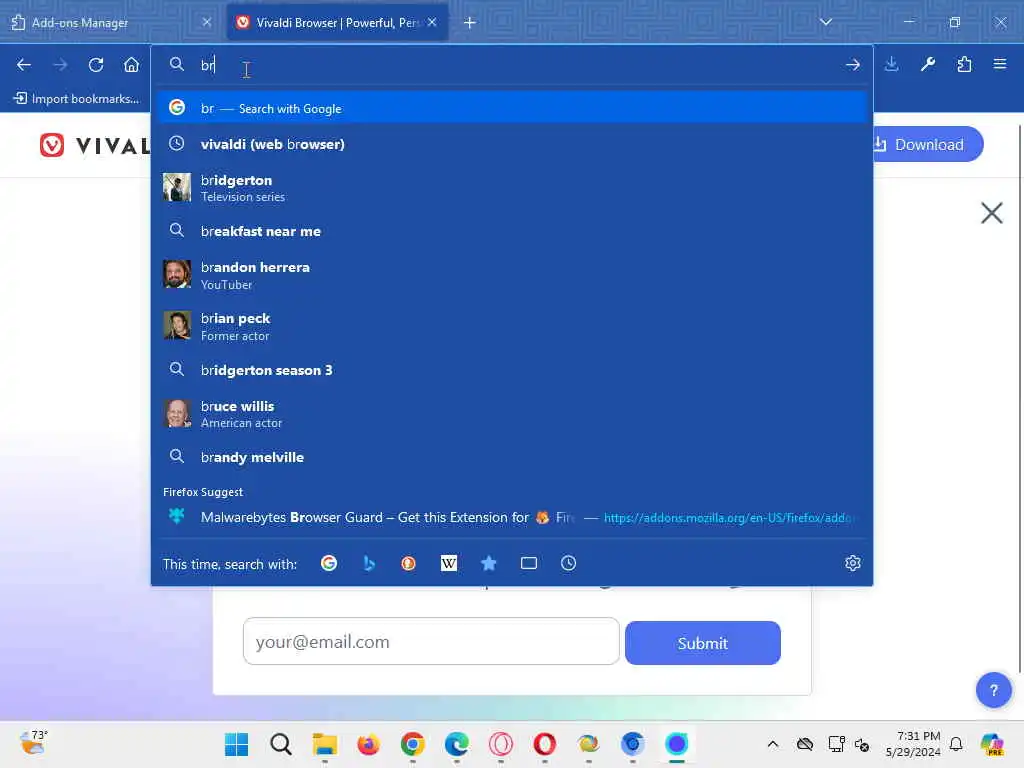The width and height of the screenshot is (1024, 768).
Task: Open the Copilot preview icon in the tray
Action: tap(992, 744)
